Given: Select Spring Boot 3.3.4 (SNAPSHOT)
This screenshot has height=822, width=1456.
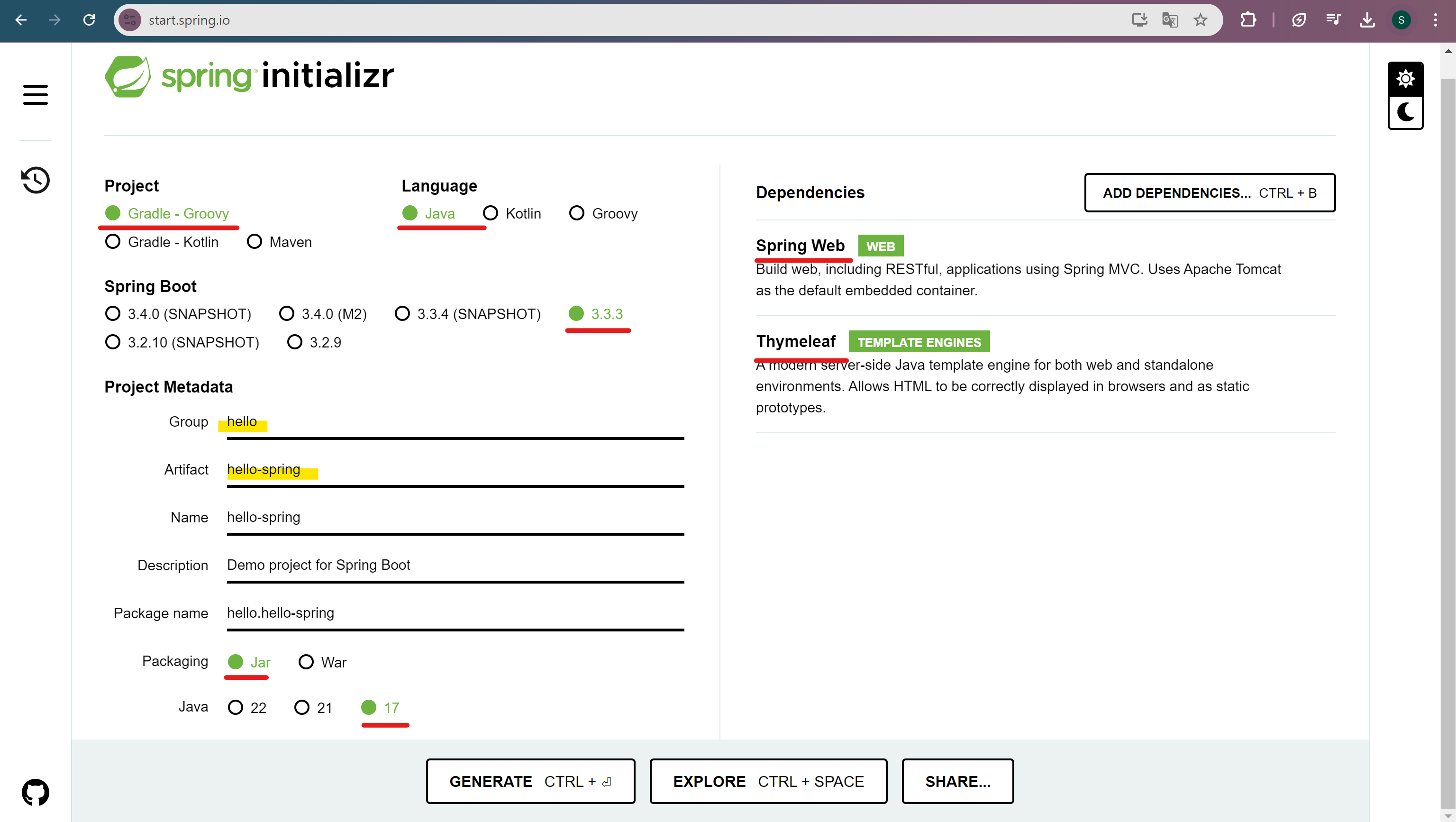Looking at the screenshot, I should click(467, 314).
